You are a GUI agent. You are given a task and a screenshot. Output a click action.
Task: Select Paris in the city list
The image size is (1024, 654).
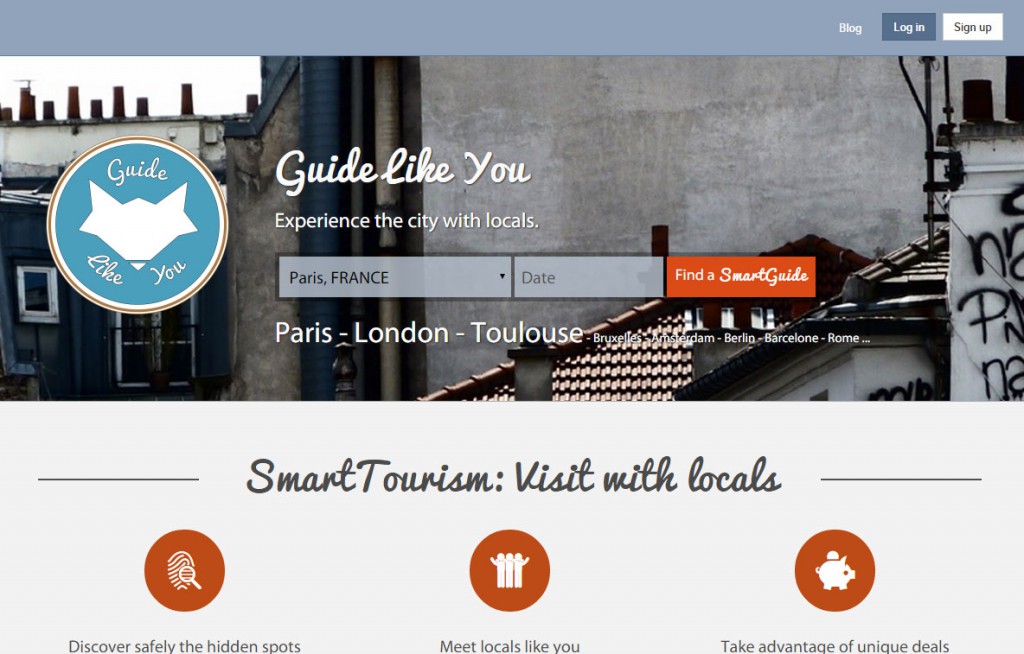(303, 333)
